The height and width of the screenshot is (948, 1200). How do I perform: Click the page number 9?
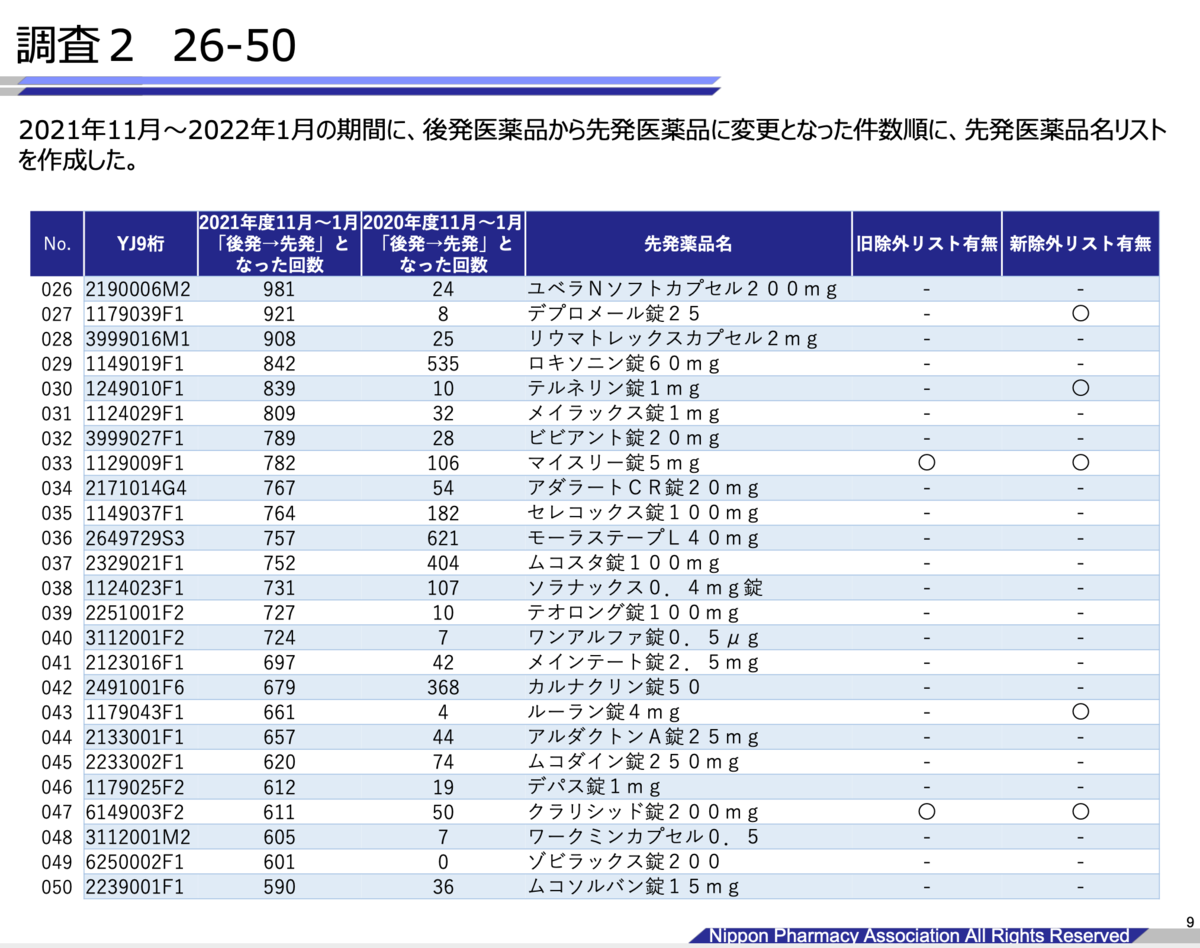click(1188, 922)
